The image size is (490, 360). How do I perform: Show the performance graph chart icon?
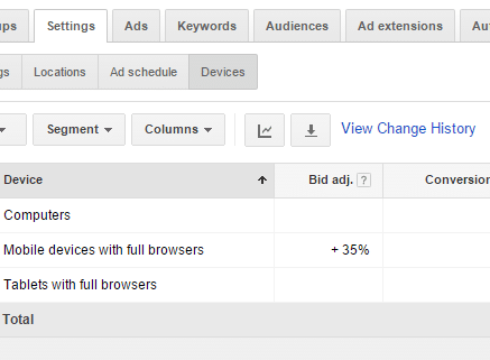(x=264, y=130)
